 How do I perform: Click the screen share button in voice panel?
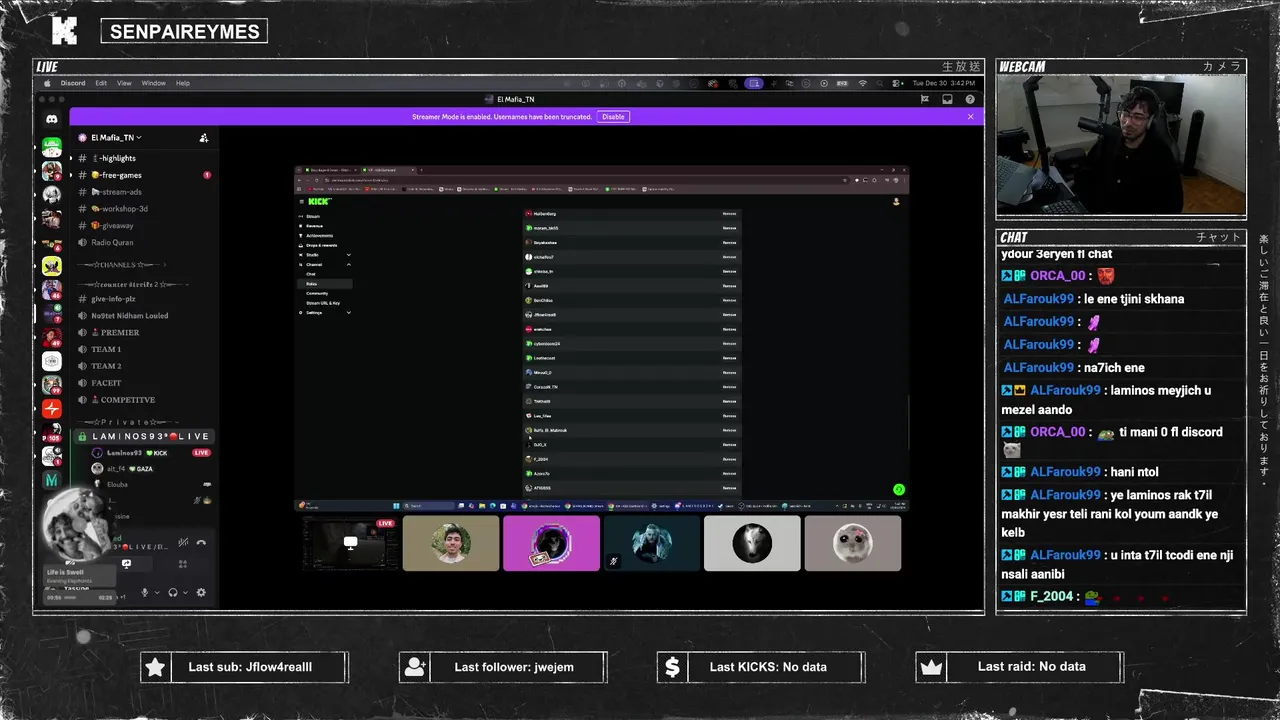tap(126, 564)
